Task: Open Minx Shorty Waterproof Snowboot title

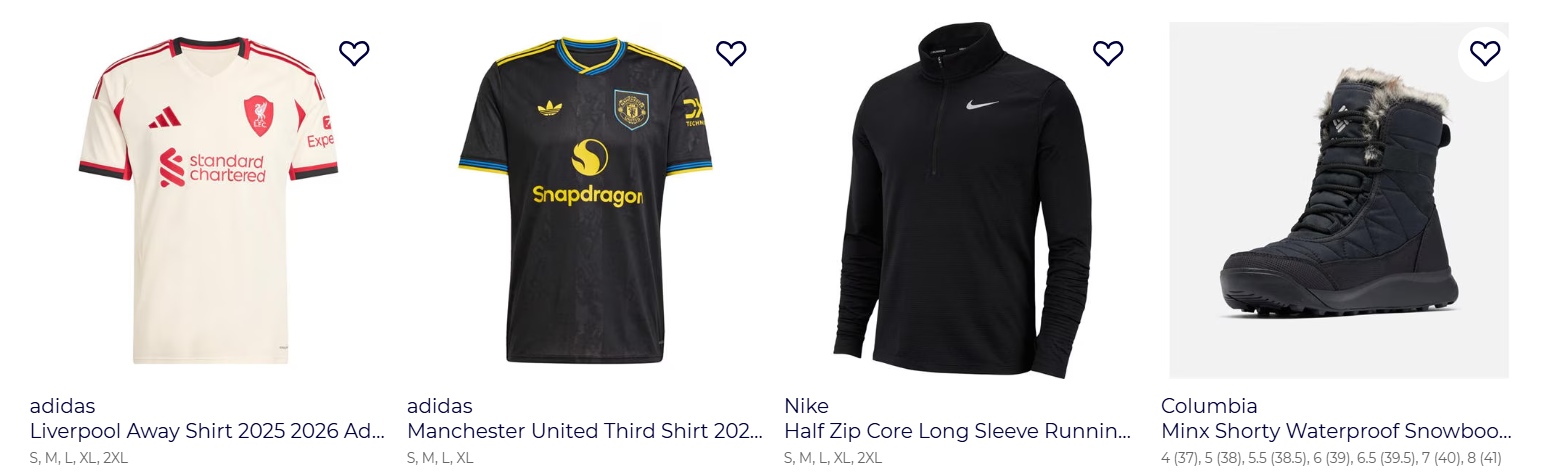Action: click(x=1337, y=432)
